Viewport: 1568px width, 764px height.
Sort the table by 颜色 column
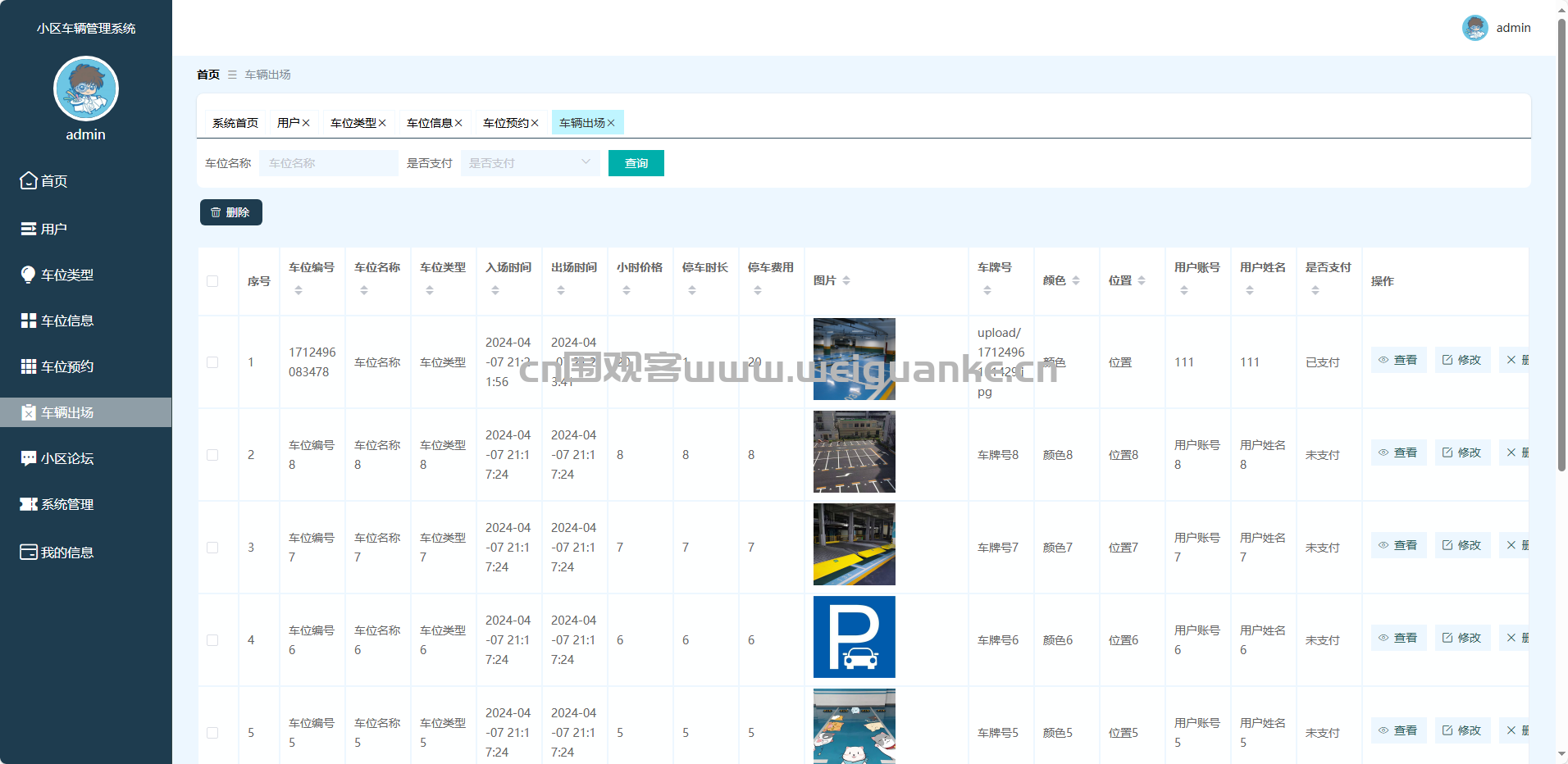coord(1076,280)
